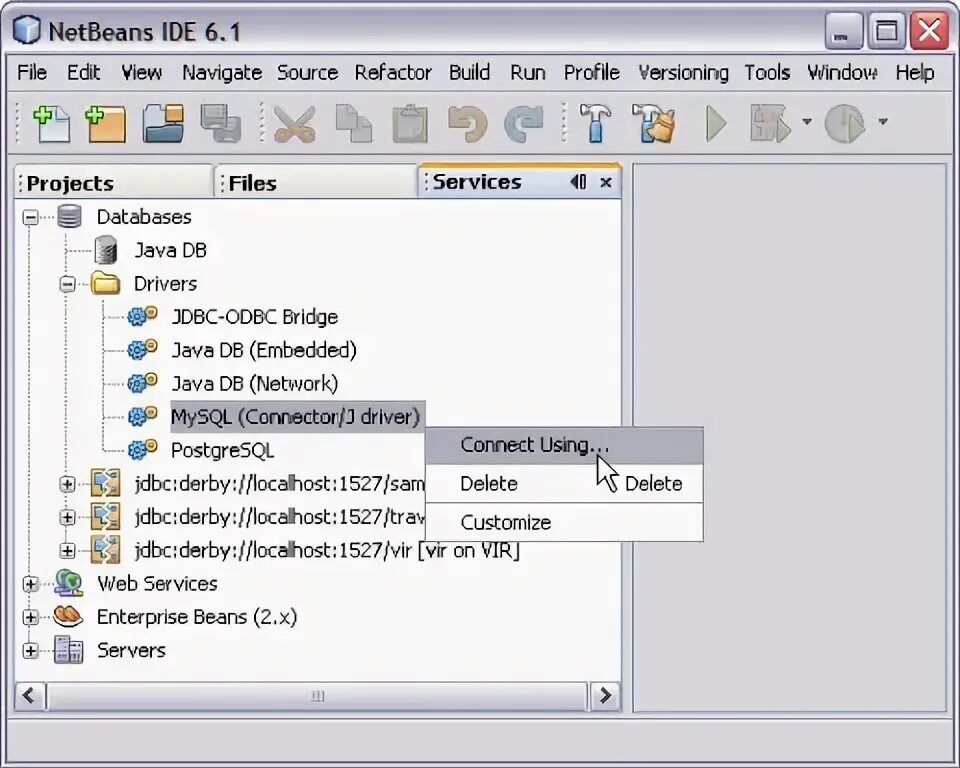Click the JDBC-ODBC Bridge driver icon
Image resolution: width=960 pixels, height=768 pixels.
142,316
